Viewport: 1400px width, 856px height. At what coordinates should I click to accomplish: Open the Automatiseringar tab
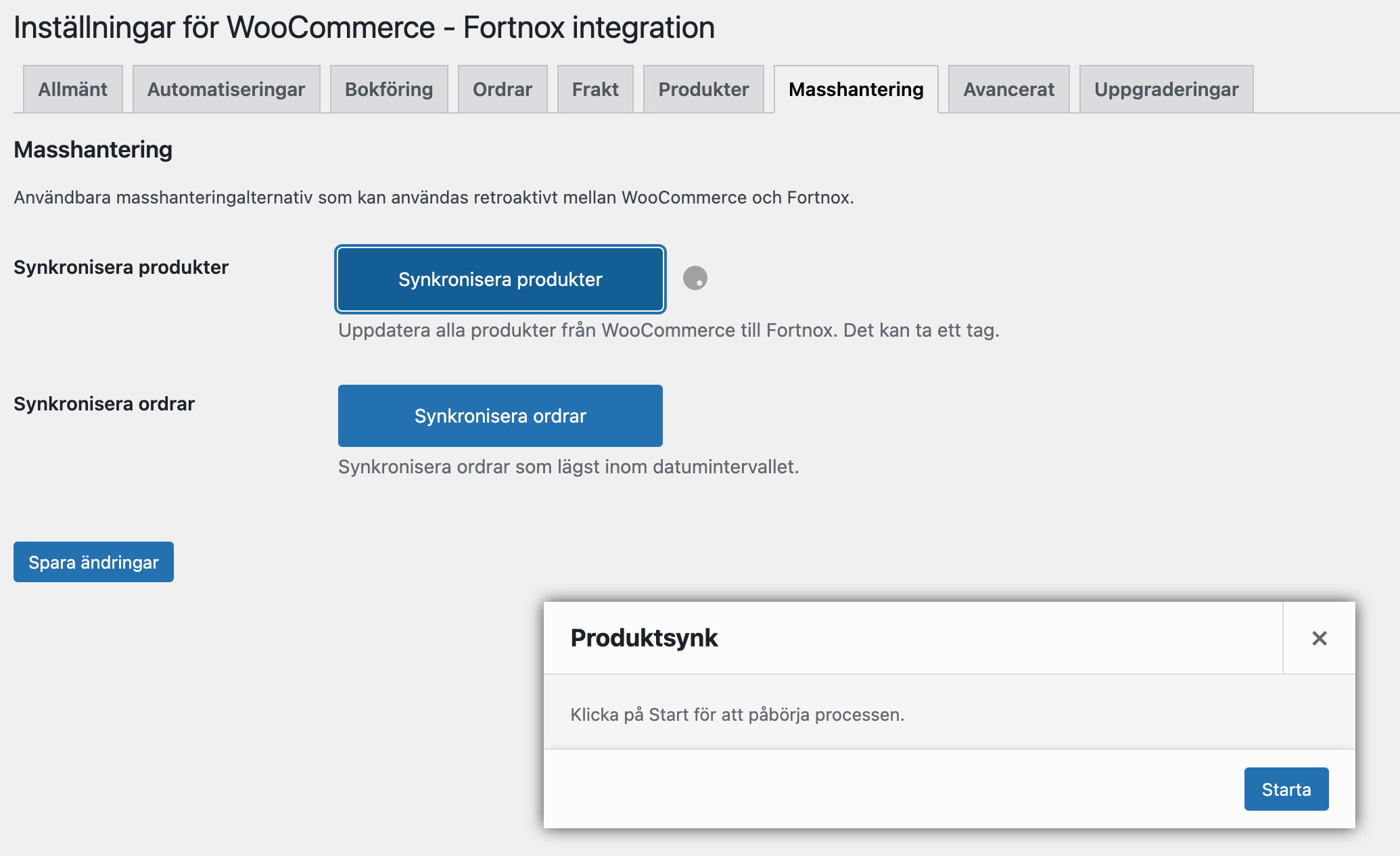pyautogui.click(x=226, y=89)
